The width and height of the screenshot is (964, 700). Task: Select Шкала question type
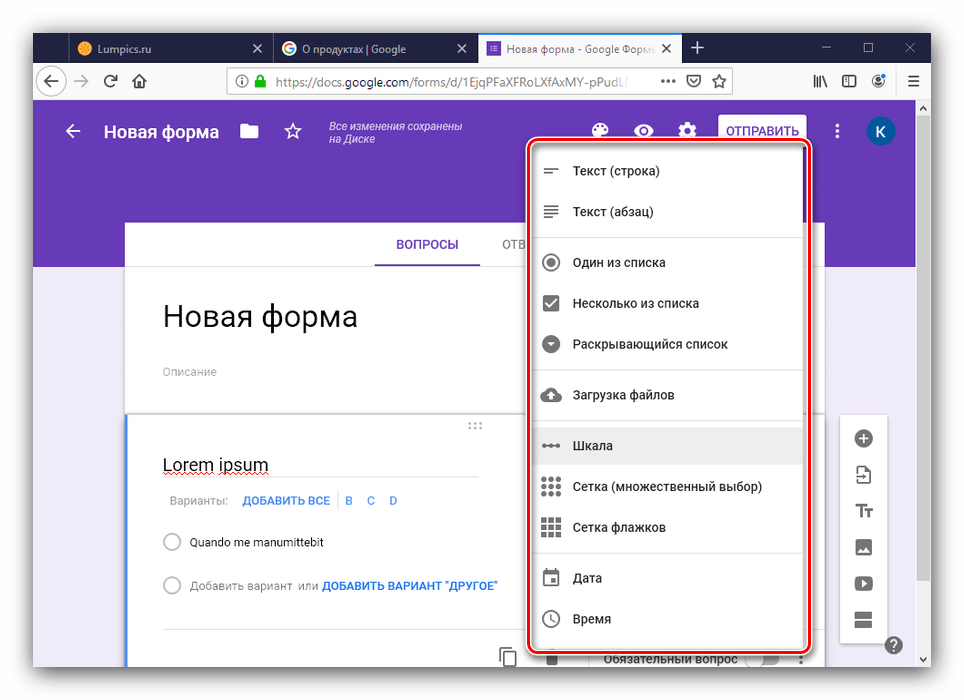pos(668,446)
